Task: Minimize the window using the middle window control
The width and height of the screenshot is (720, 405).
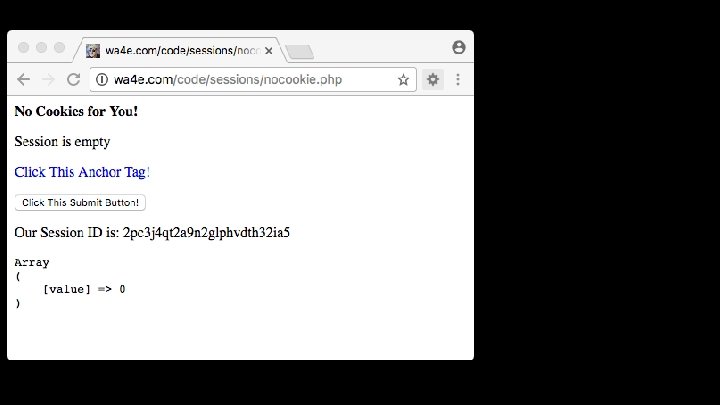Action: (41, 47)
